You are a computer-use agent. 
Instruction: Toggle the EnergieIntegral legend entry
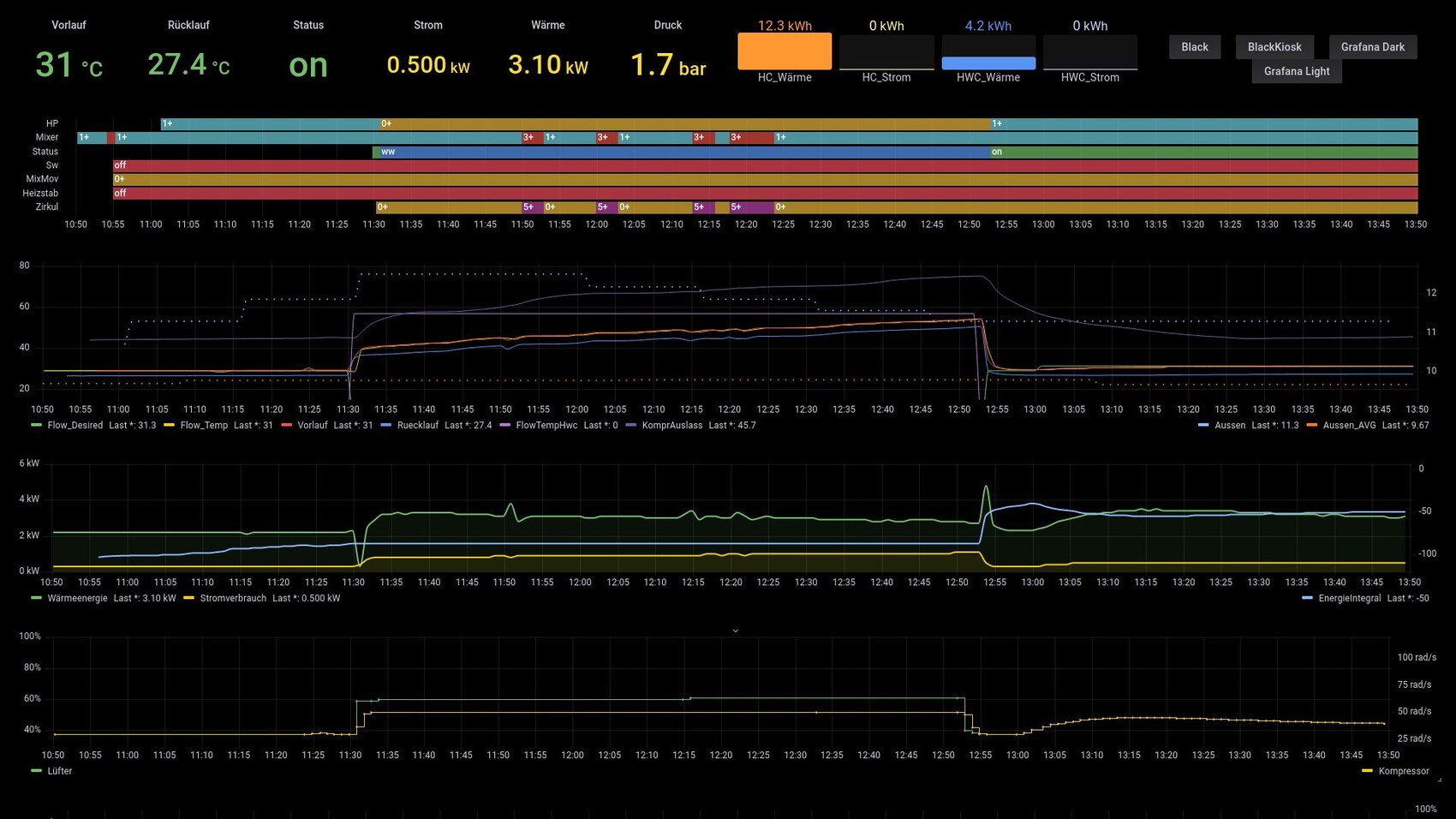[1349, 598]
